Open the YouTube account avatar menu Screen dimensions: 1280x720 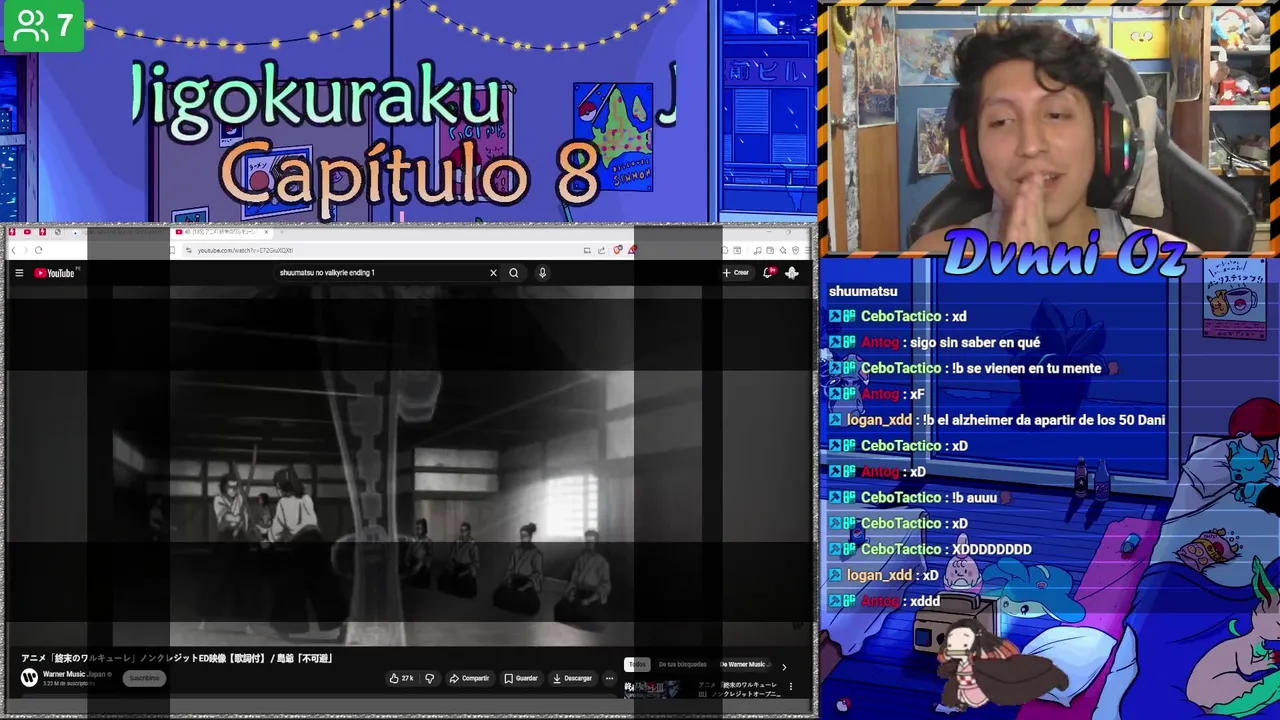point(791,272)
